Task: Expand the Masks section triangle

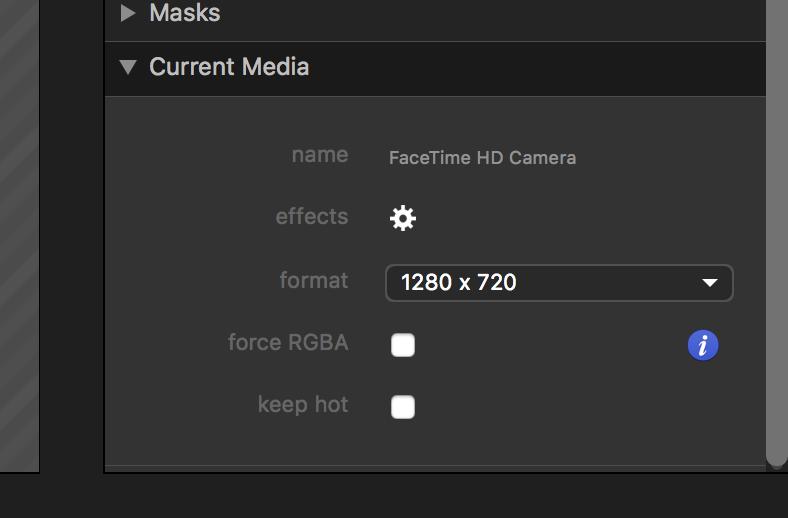Action: tap(128, 13)
